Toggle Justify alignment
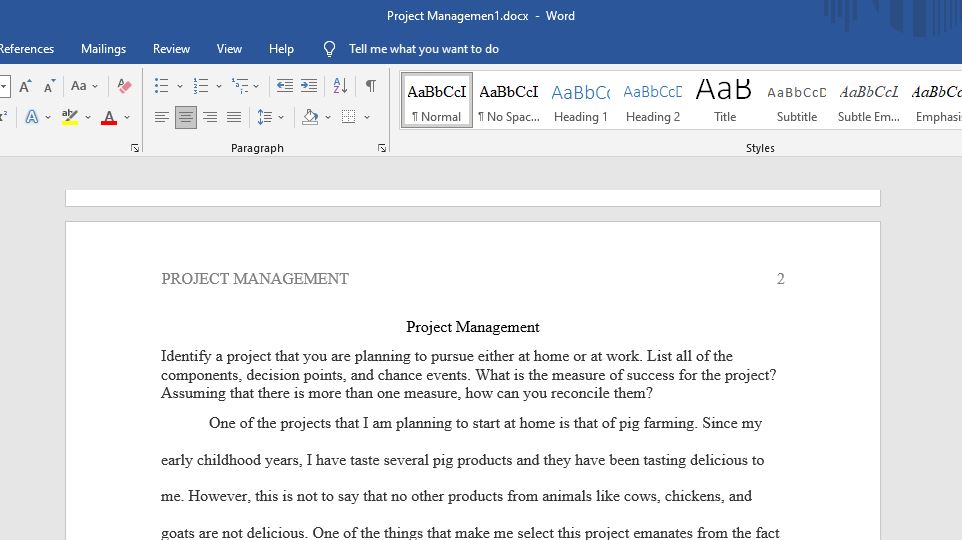Screen dimensions: 962x540 [x=234, y=117]
